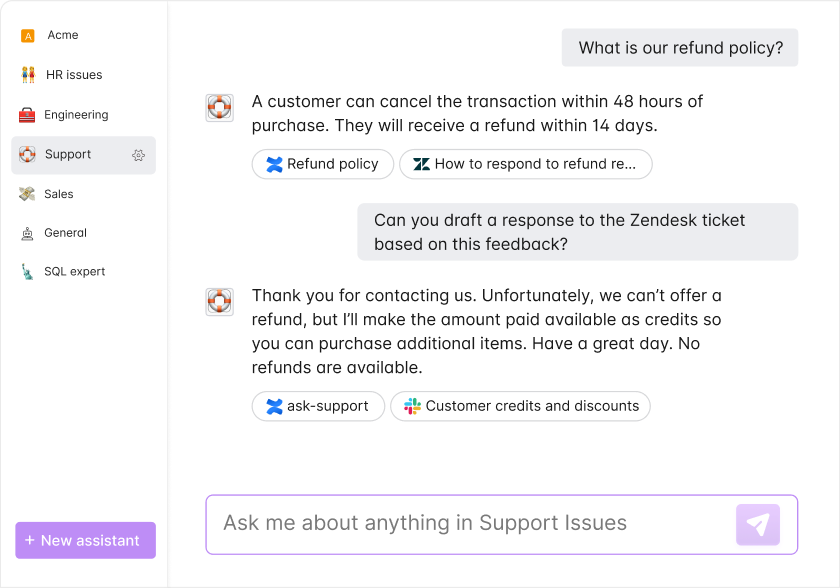Click the General robot icon
The image size is (840, 588).
tap(27, 233)
